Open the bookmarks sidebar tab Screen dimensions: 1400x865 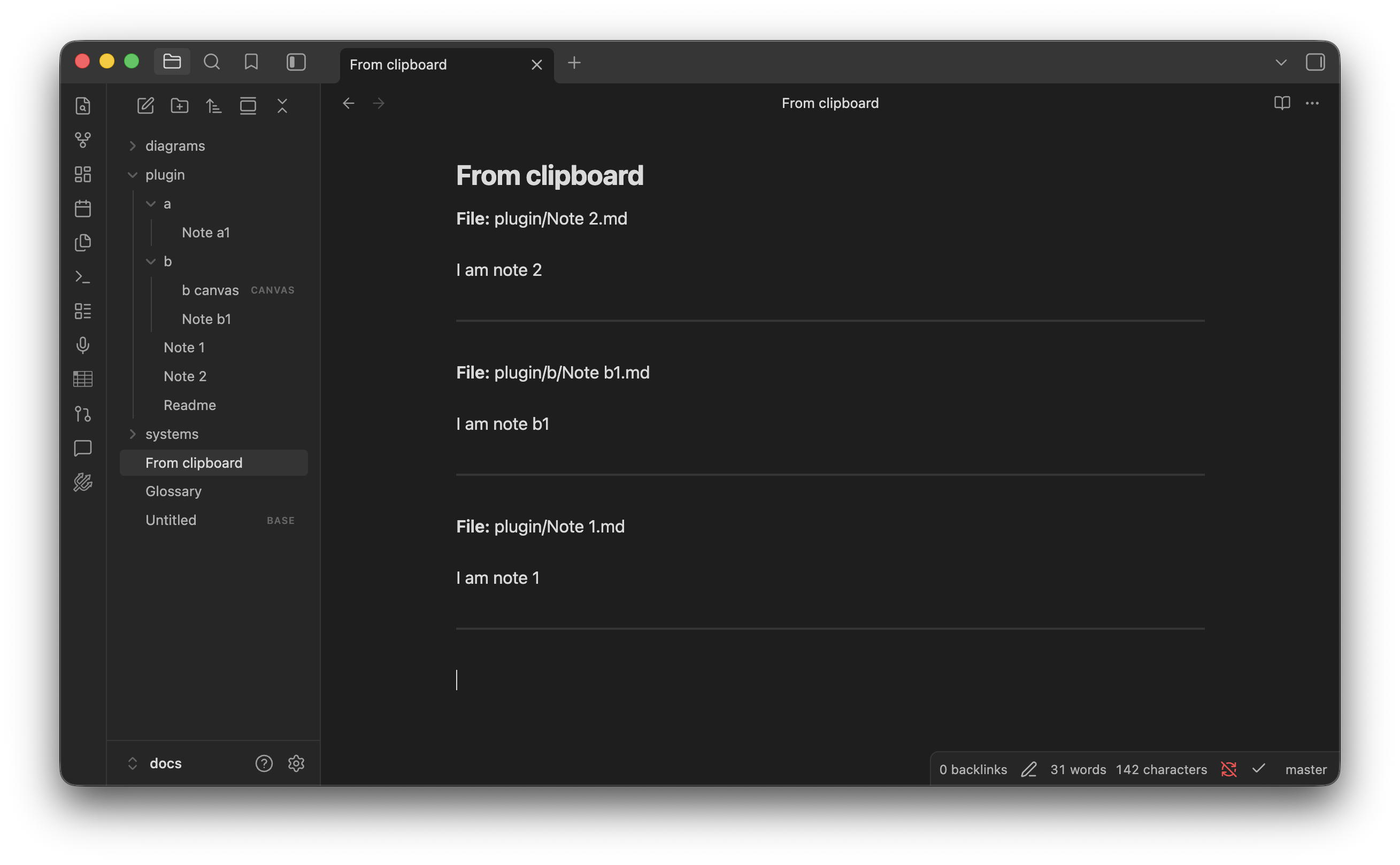point(251,62)
